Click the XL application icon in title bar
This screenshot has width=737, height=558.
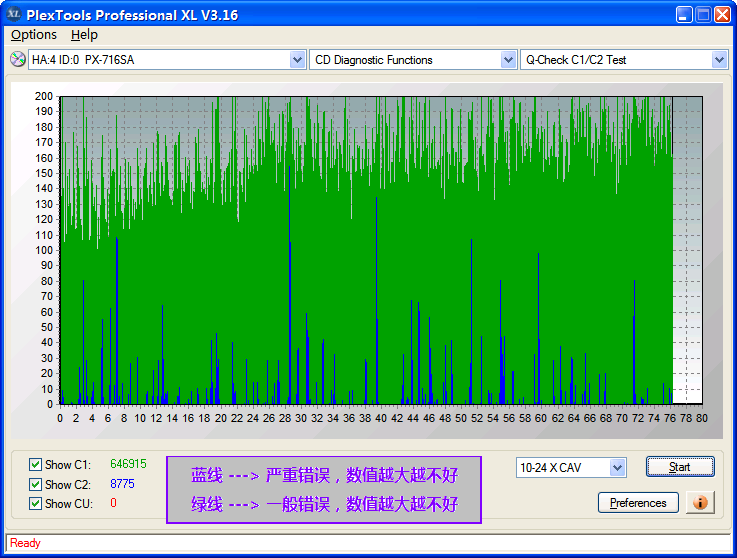pyautogui.click(x=14, y=14)
